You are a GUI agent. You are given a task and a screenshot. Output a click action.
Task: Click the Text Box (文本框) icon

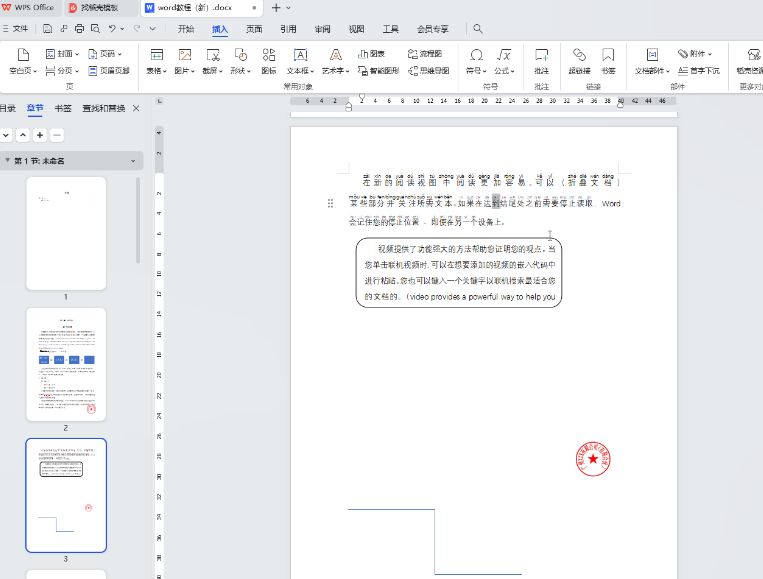(x=300, y=54)
